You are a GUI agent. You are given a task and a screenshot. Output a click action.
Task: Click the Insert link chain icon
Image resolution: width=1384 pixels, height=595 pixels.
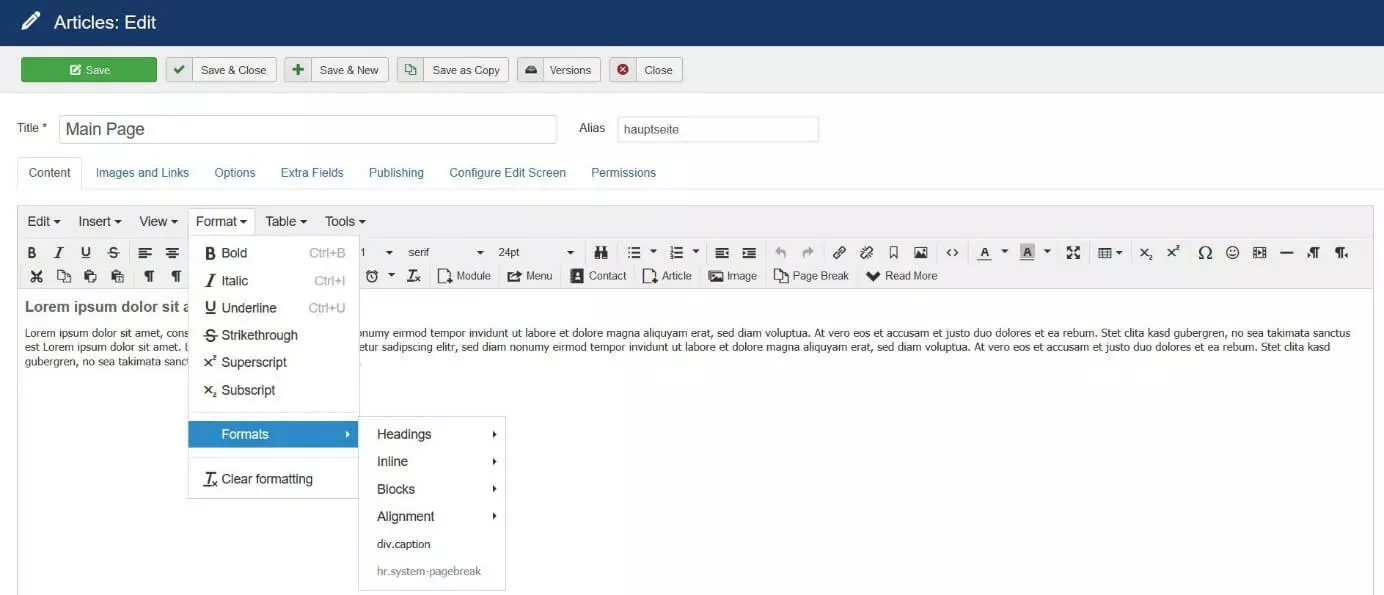(x=840, y=253)
